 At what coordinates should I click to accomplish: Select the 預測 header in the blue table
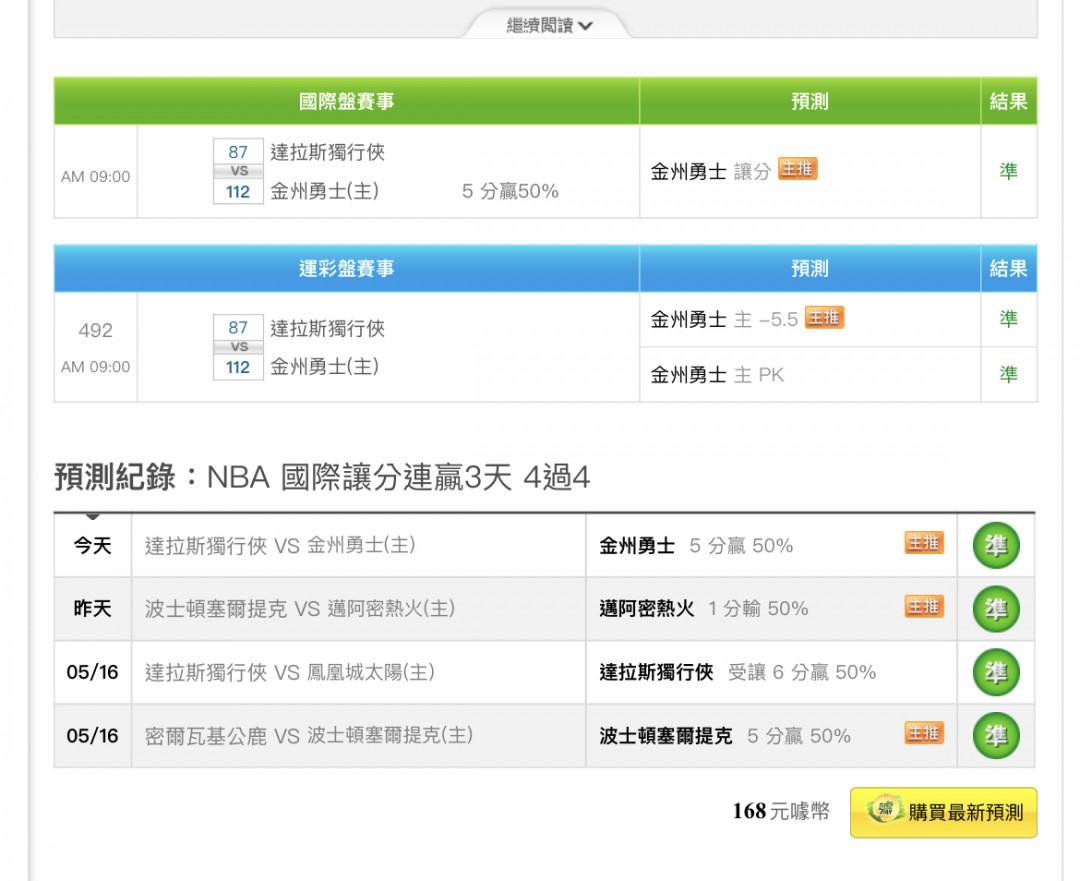tap(810, 268)
